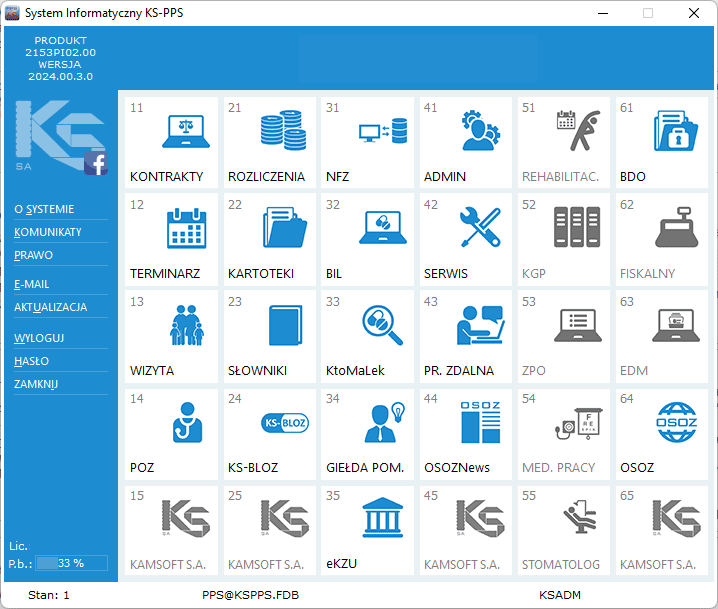Click the AKTUALIZACJA sidebar link
Screen dimensions: 718x609
tap(51, 307)
